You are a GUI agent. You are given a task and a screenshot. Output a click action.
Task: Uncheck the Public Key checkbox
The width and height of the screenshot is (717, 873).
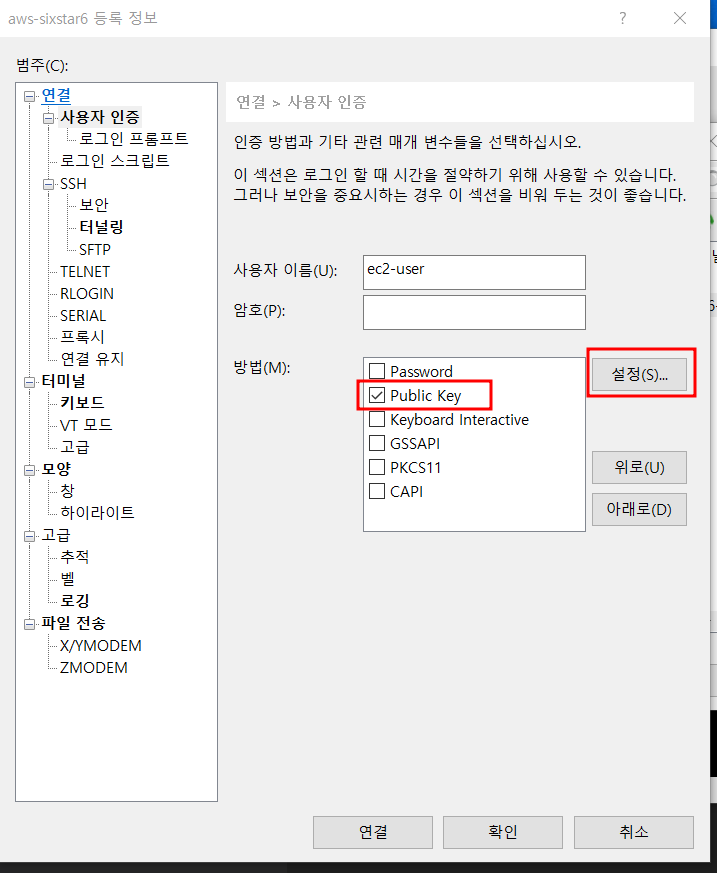tap(377, 395)
